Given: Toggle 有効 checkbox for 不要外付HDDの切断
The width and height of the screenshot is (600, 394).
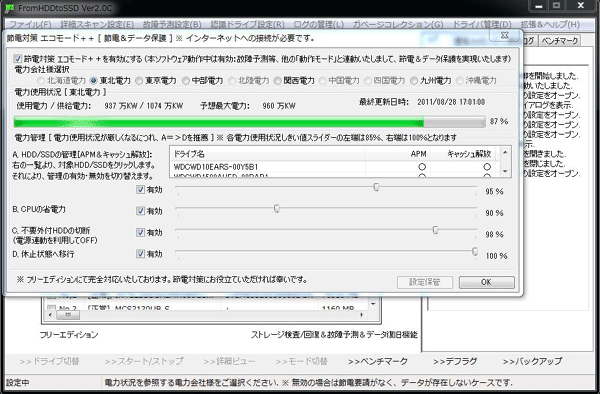Looking at the screenshot, I should tap(140, 233).
